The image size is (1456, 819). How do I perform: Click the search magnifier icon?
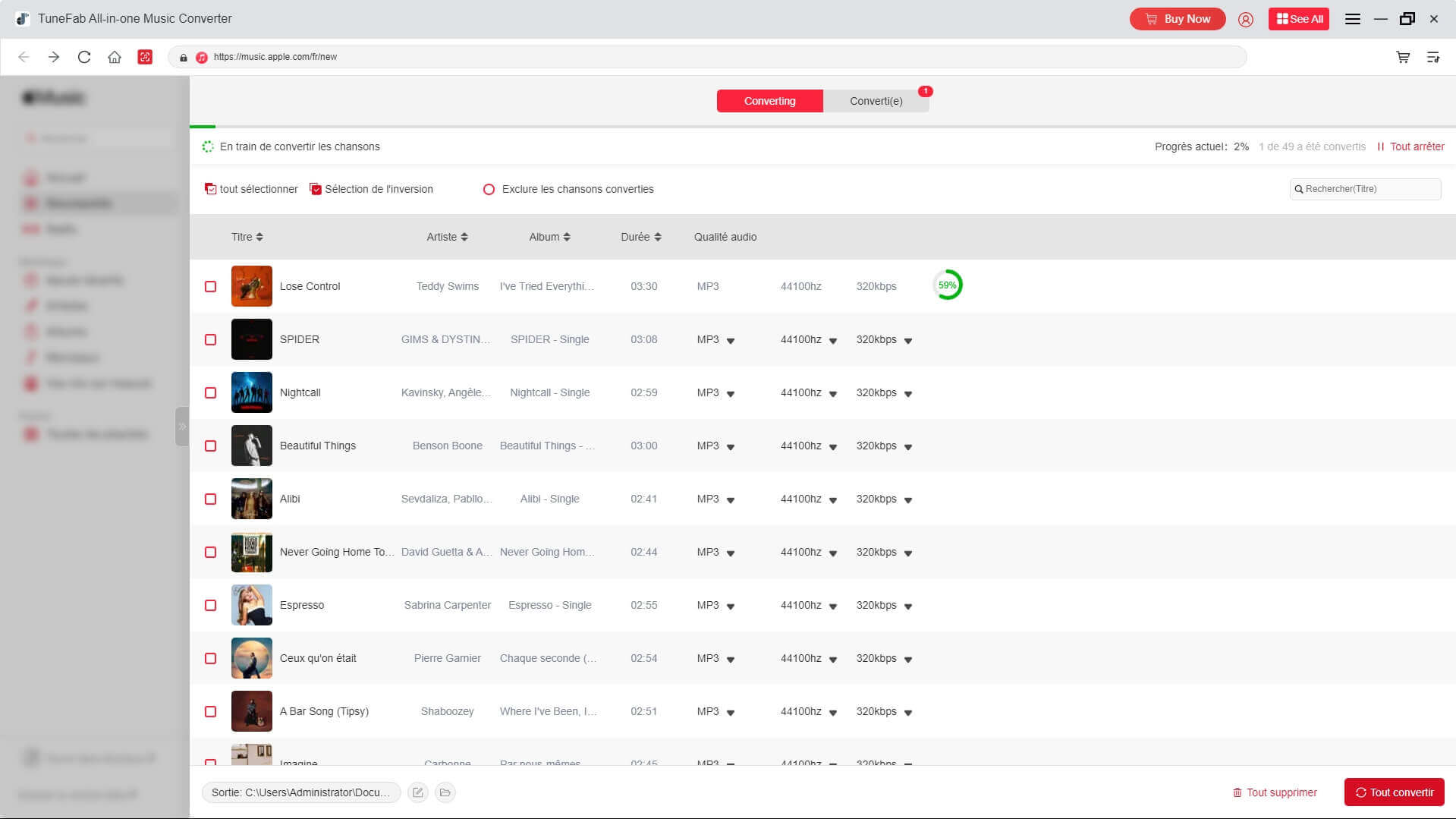point(1299,189)
